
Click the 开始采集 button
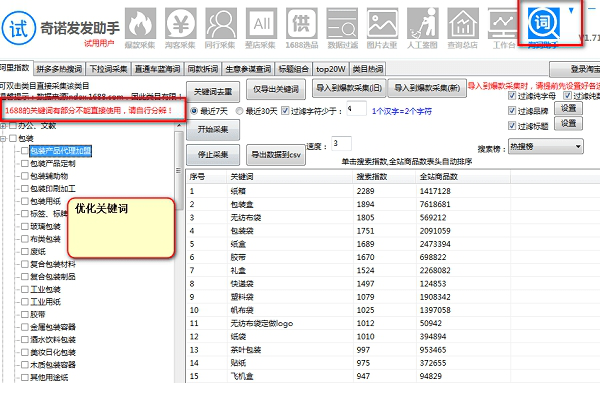(213, 129)
